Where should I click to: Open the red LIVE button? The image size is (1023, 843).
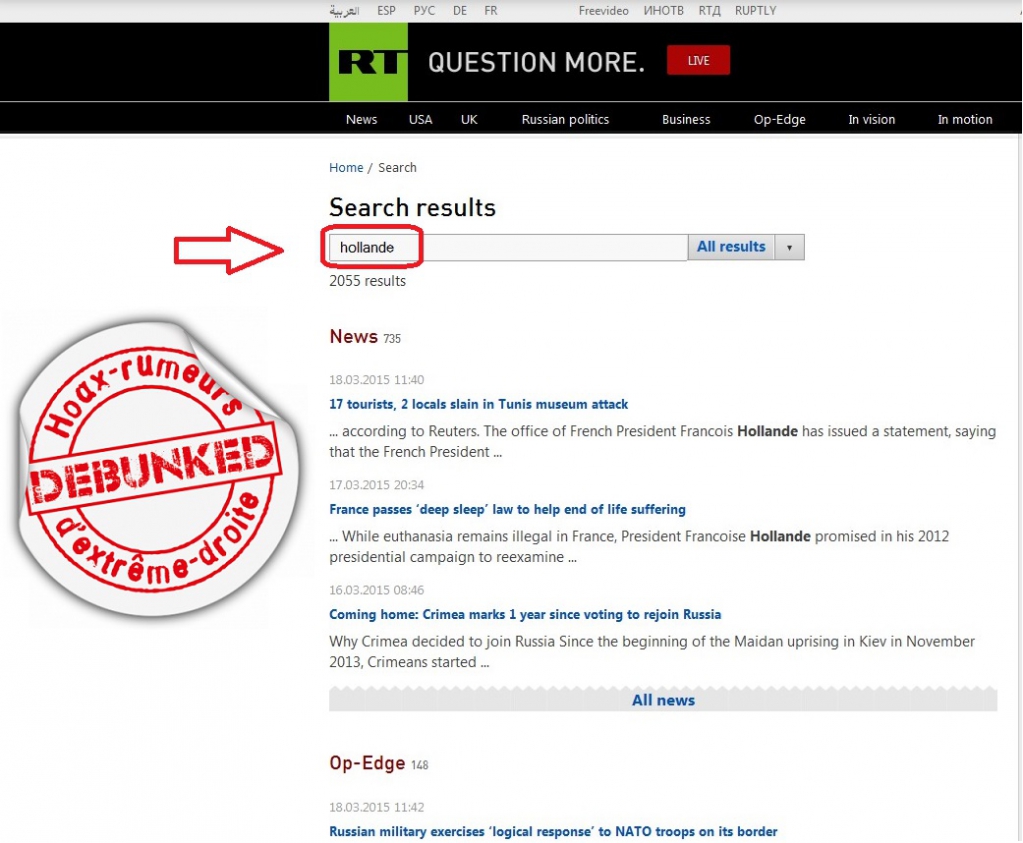tap(698, 61)
